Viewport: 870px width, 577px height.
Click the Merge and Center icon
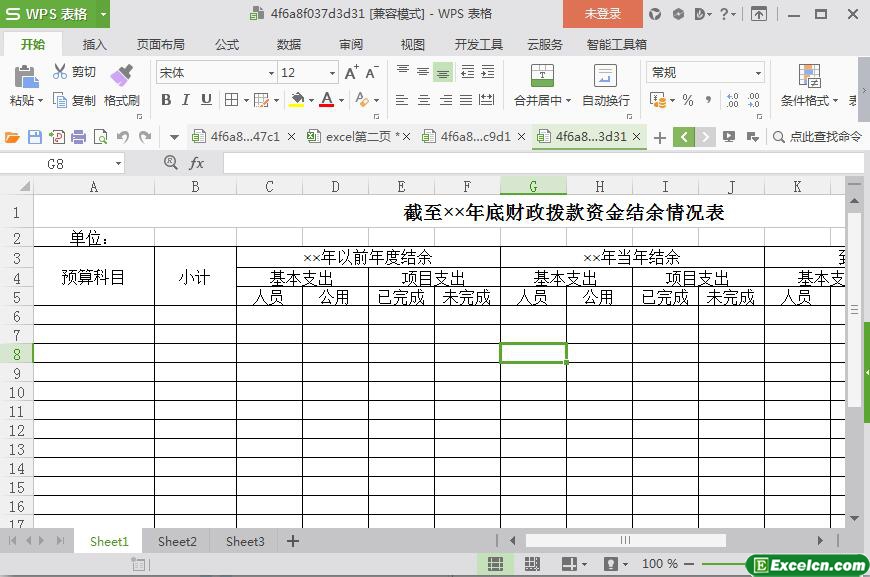click(x=541, y=77)
